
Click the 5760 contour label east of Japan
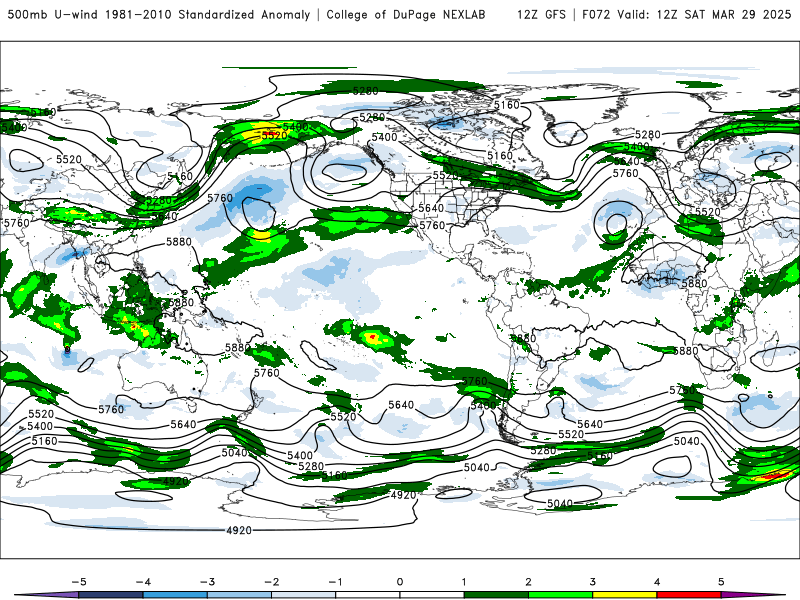(x=220, y=197)
